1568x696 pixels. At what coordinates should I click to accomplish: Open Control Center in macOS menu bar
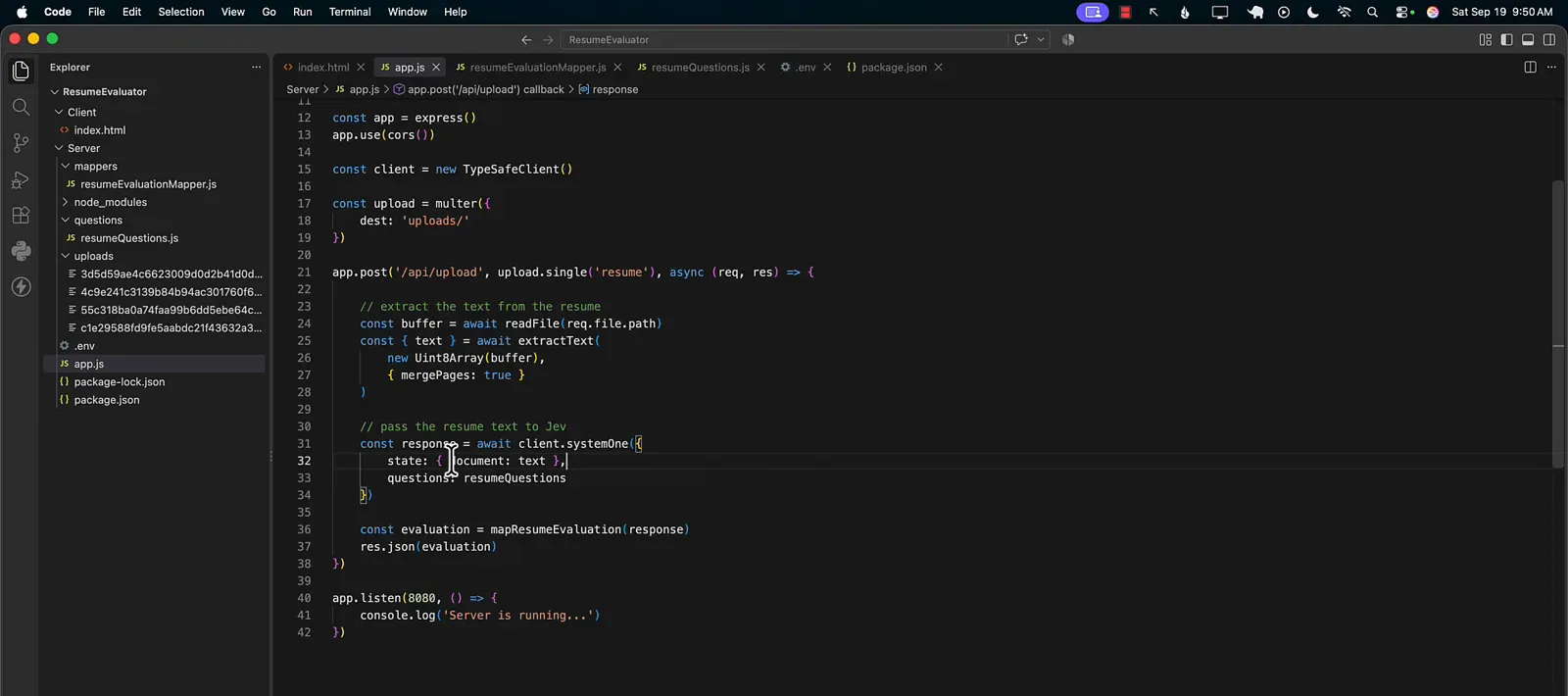click(1403, 12)
